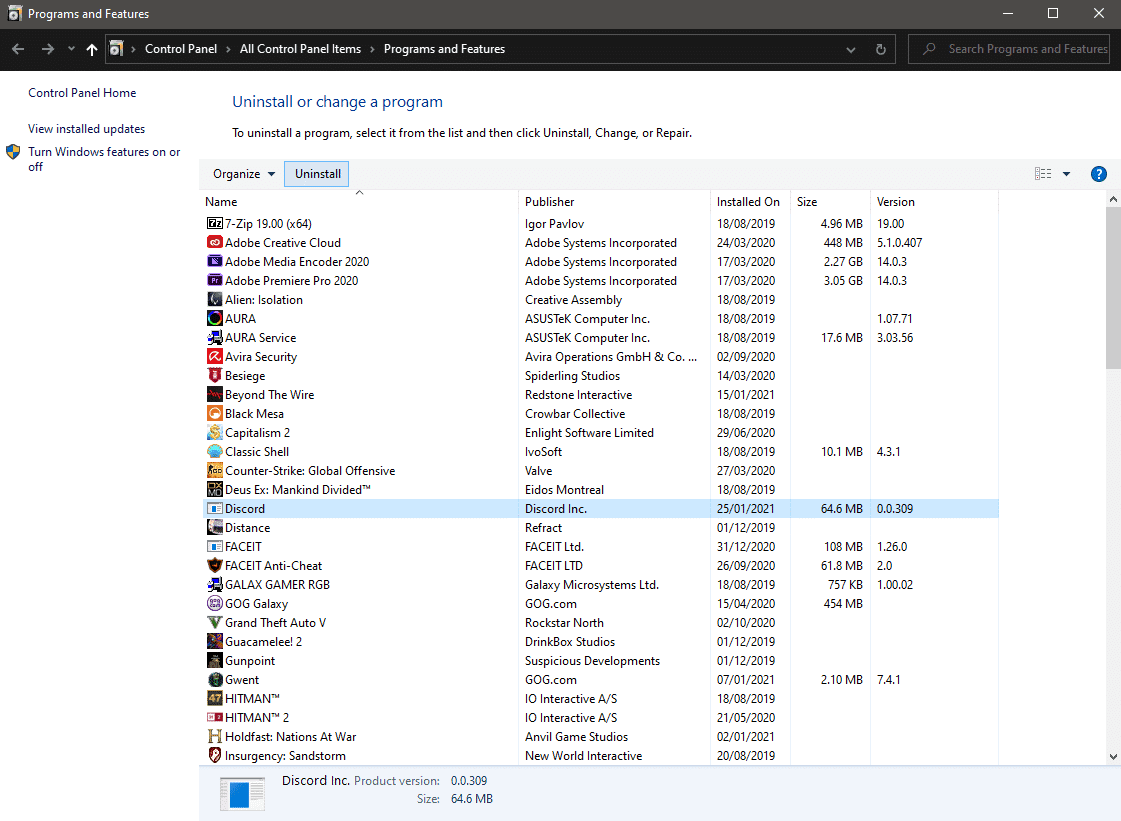Screen dimensions: 1121x821
Task: Select the GALAX GAMER RGB row
Action: point(601,584)
